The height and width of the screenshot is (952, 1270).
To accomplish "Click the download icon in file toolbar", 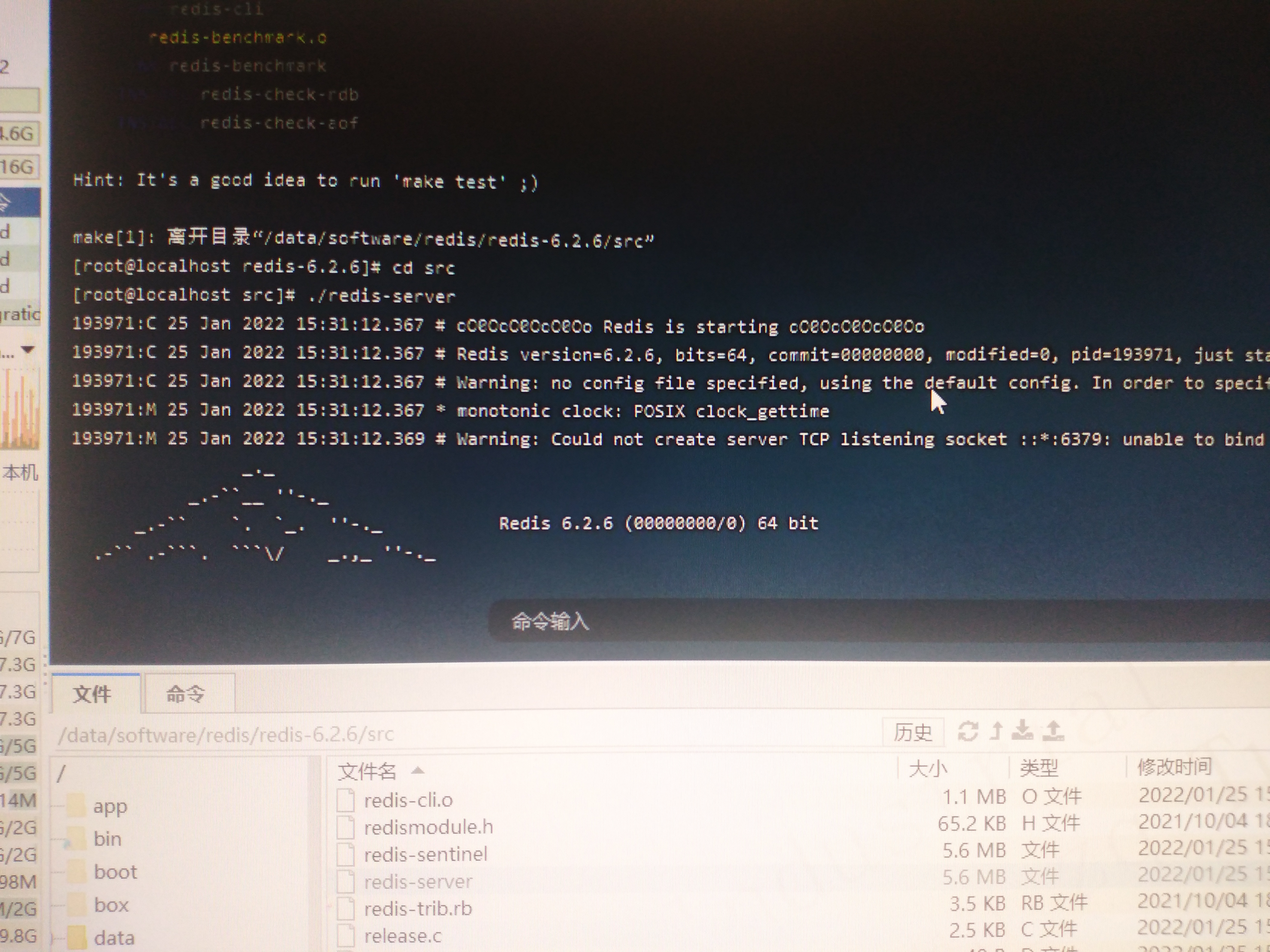I will (1022, 730).
